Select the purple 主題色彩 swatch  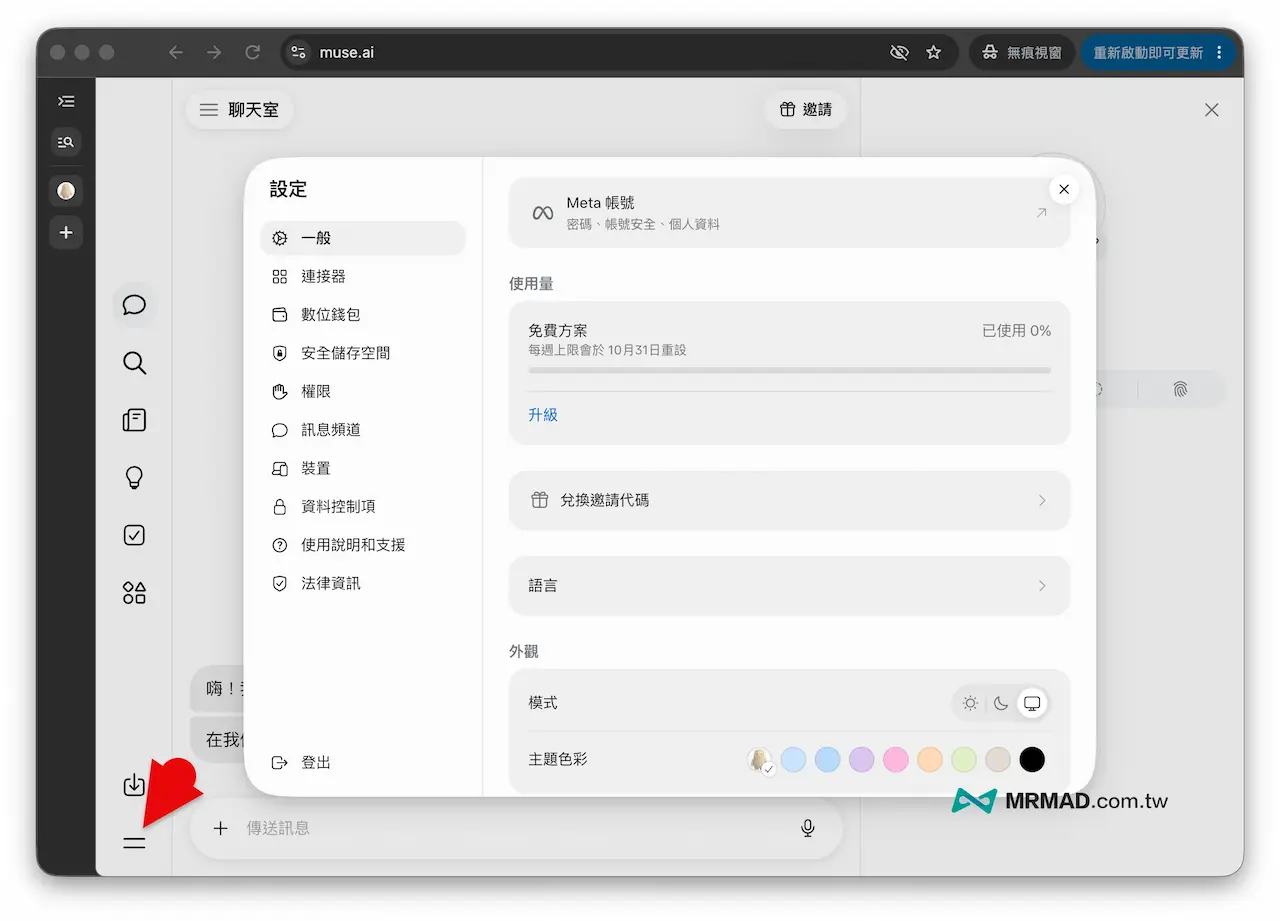(x=862, y=760)
